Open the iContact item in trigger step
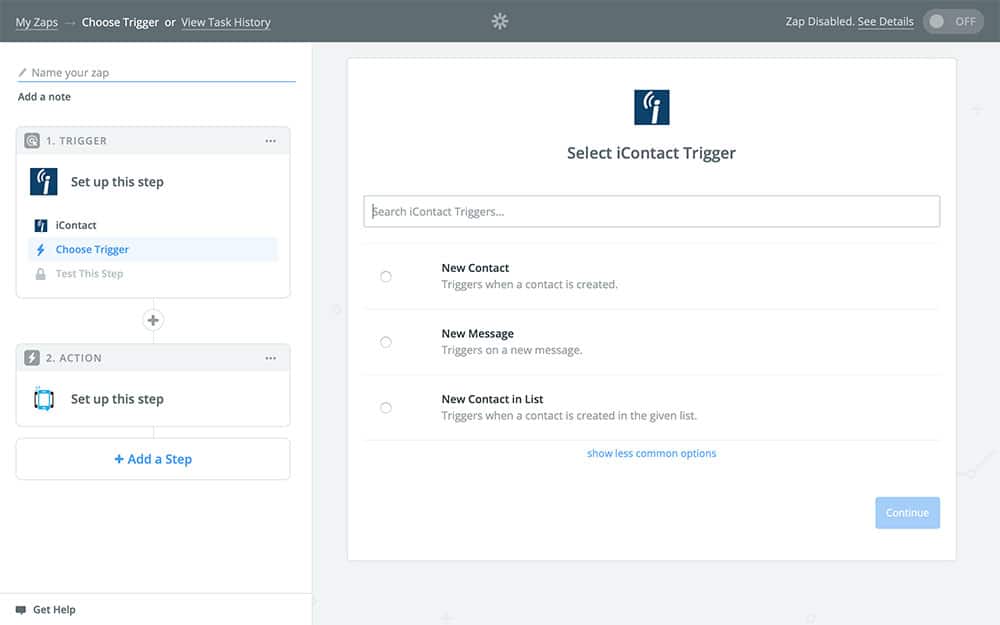 coord(76,226)
